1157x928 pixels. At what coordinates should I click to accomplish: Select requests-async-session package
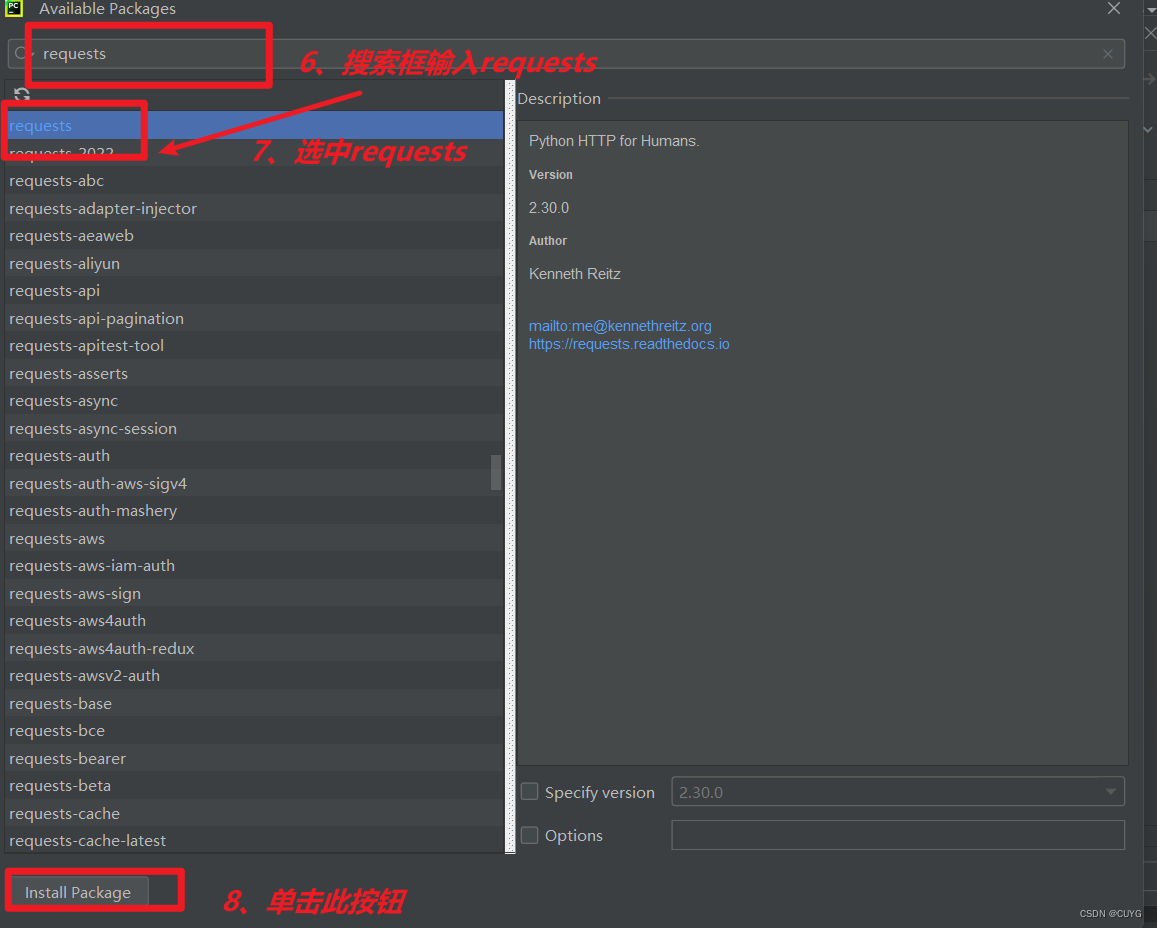pos(255,428)
